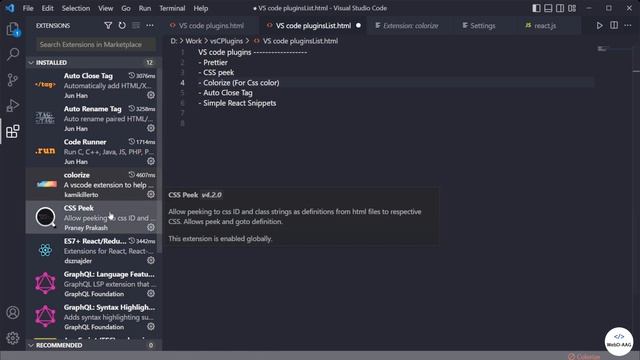Open manage gear for Code Runner
This screenshot has height=360, width=640.
[151, 161]
